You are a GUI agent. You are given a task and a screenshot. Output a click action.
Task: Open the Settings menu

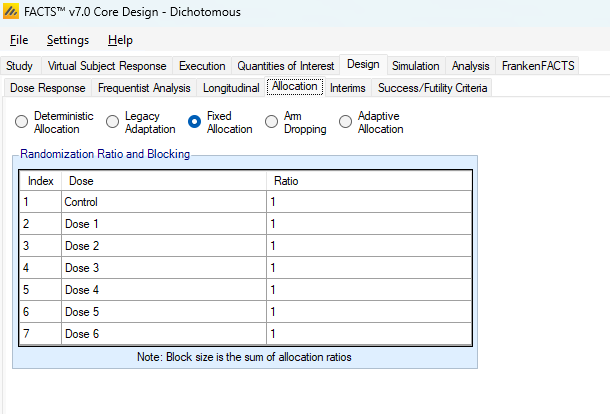tap(67, 40)
